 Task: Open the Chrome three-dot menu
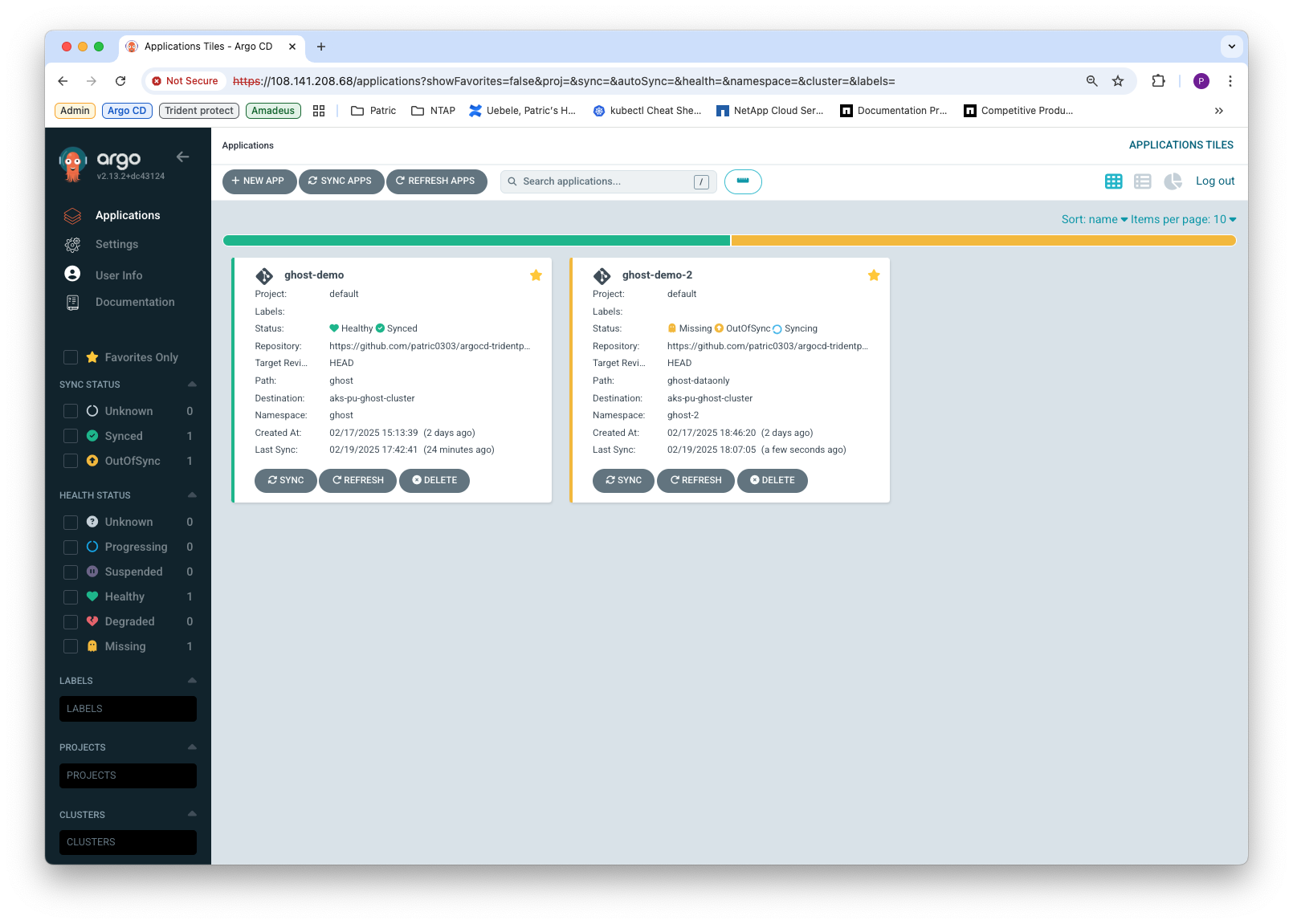(x=1230, y=81)
